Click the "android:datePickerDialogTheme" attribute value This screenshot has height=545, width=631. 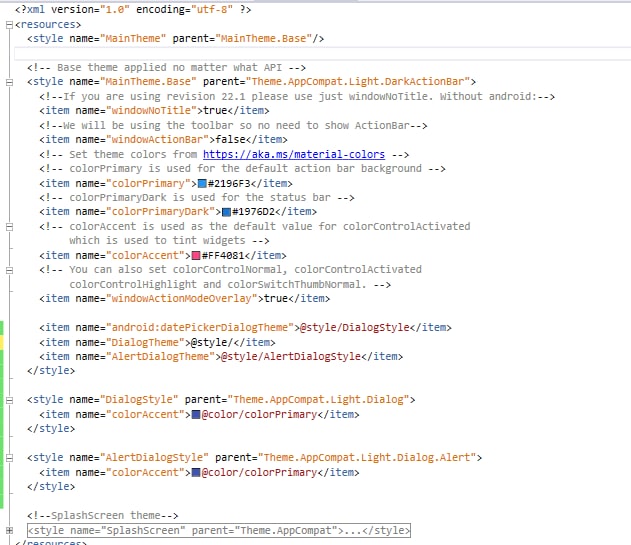pos(200,328)
